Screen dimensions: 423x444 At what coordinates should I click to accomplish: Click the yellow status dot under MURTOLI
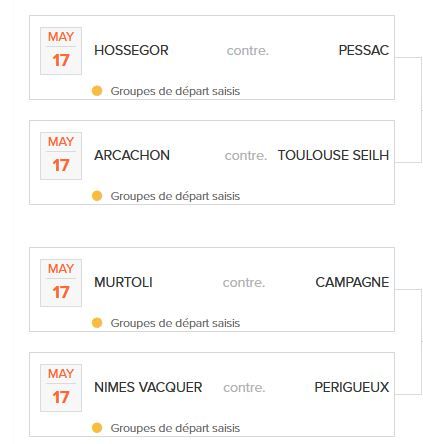[x=97, y=323]
